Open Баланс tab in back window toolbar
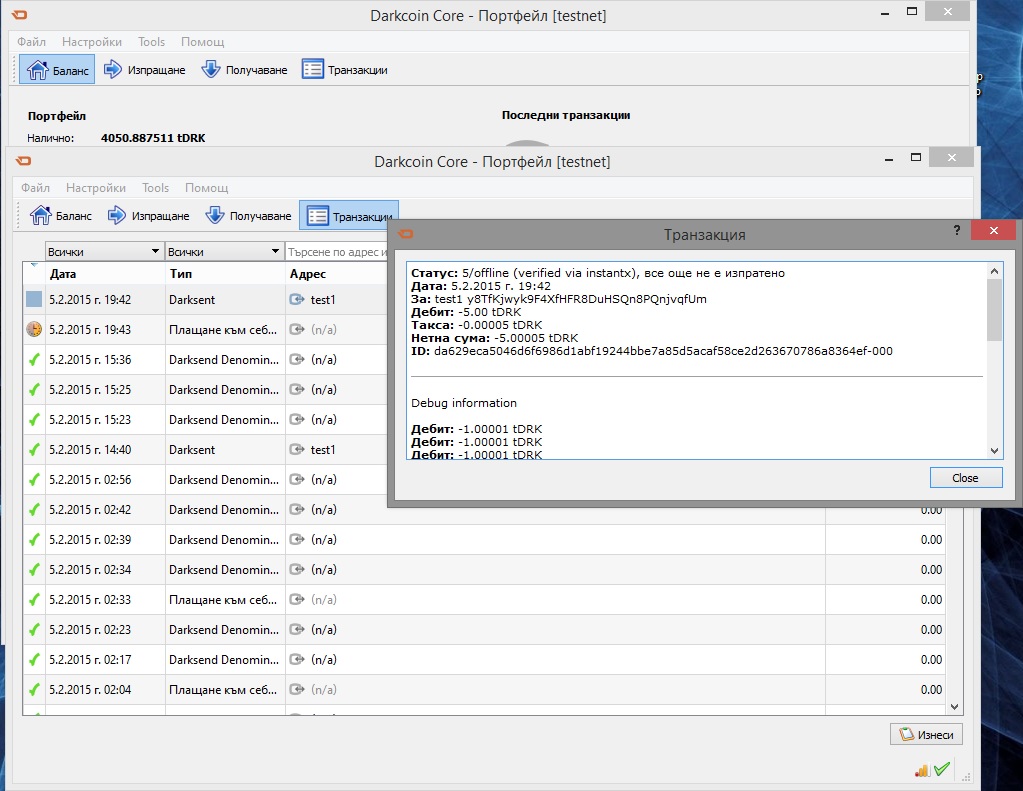Screen dimensions: 1023x791 [57, 70]
